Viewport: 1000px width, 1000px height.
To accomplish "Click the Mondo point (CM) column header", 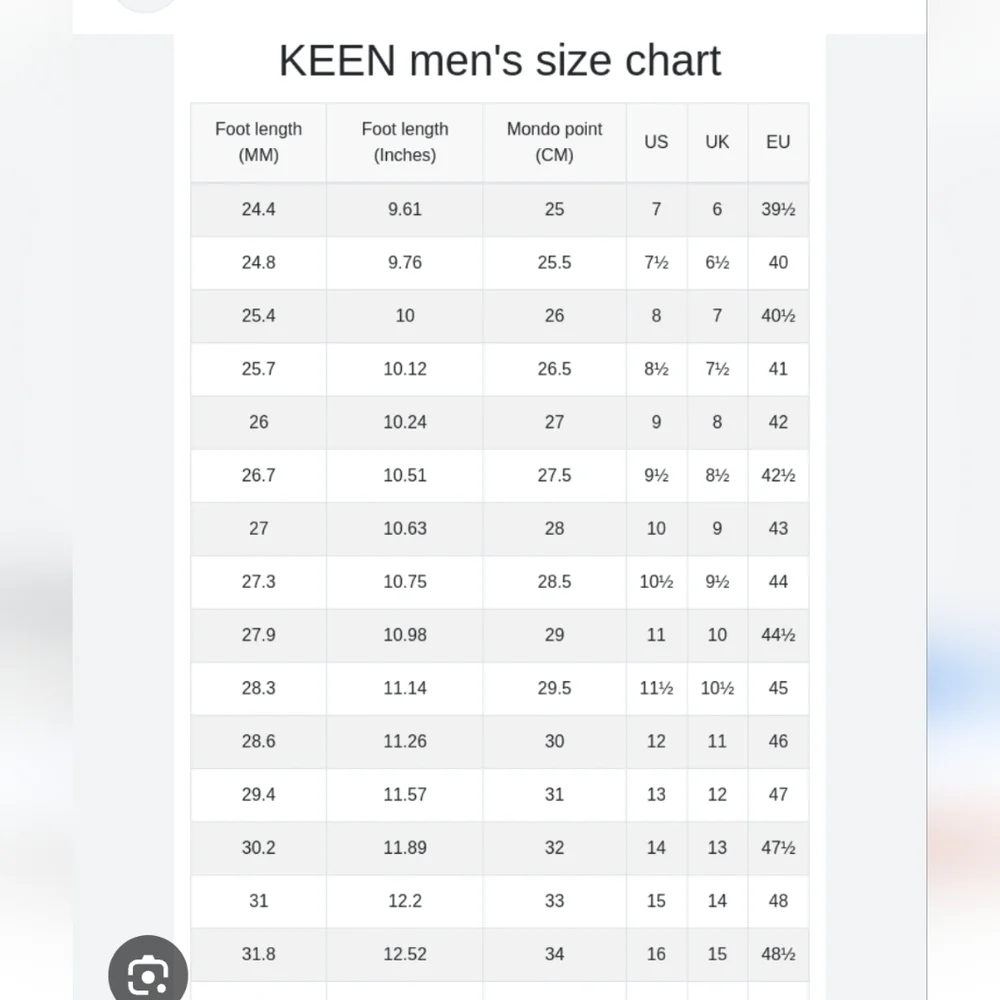I will coord(554,142).
